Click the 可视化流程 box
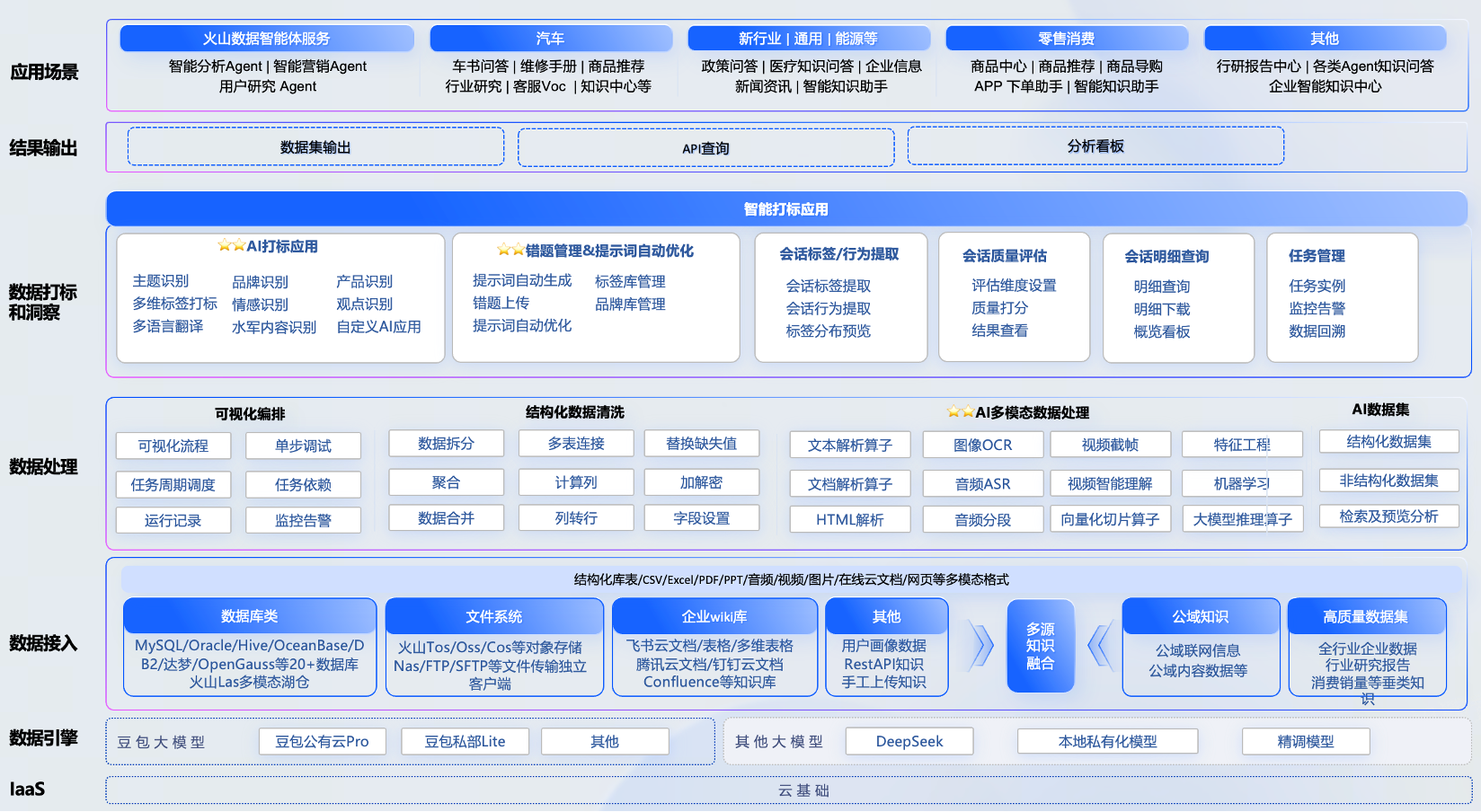Screen dimensions: 1481x812 pos(173,446)
